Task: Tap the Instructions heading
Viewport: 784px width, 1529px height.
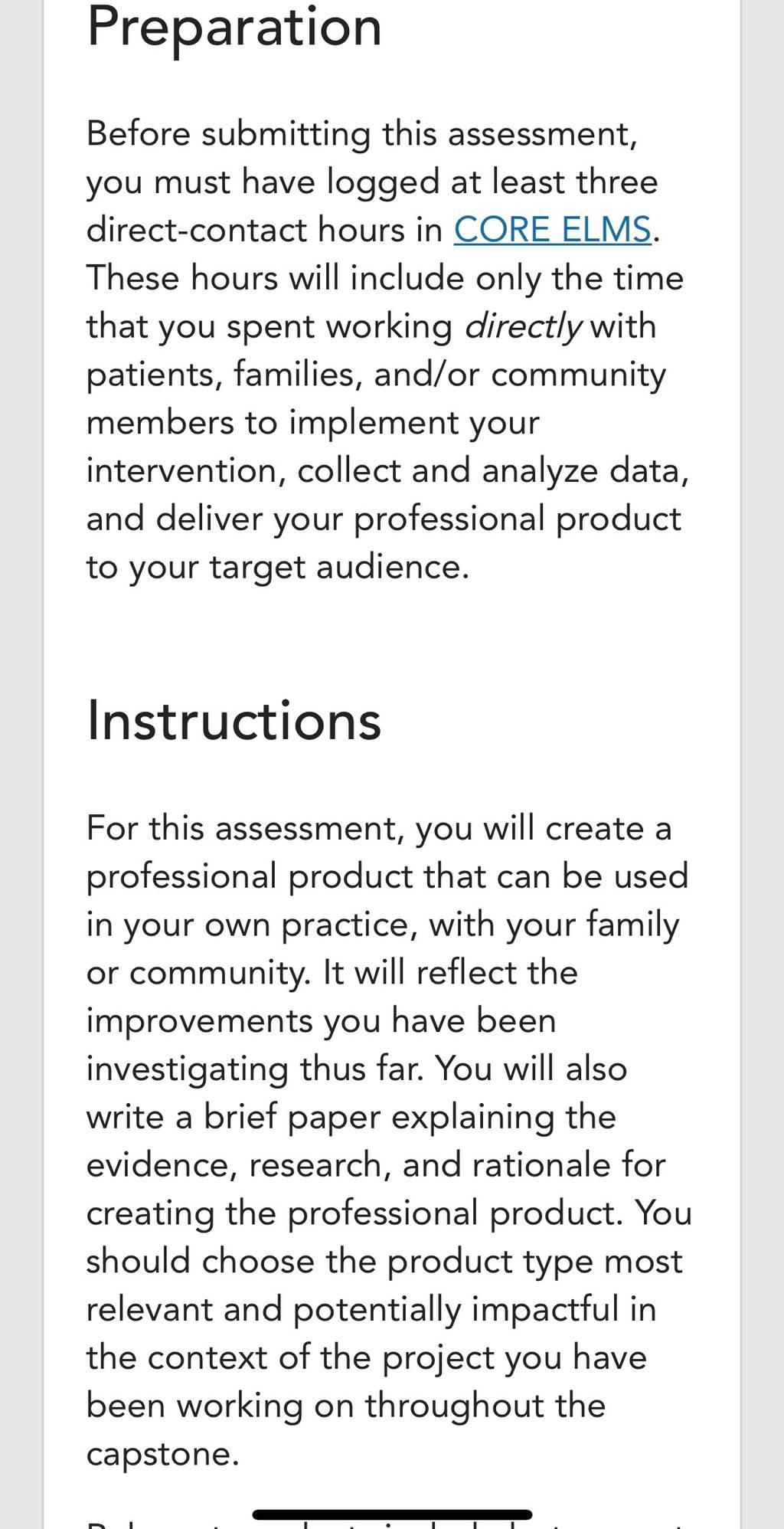Action: click(x=234, y=721)
